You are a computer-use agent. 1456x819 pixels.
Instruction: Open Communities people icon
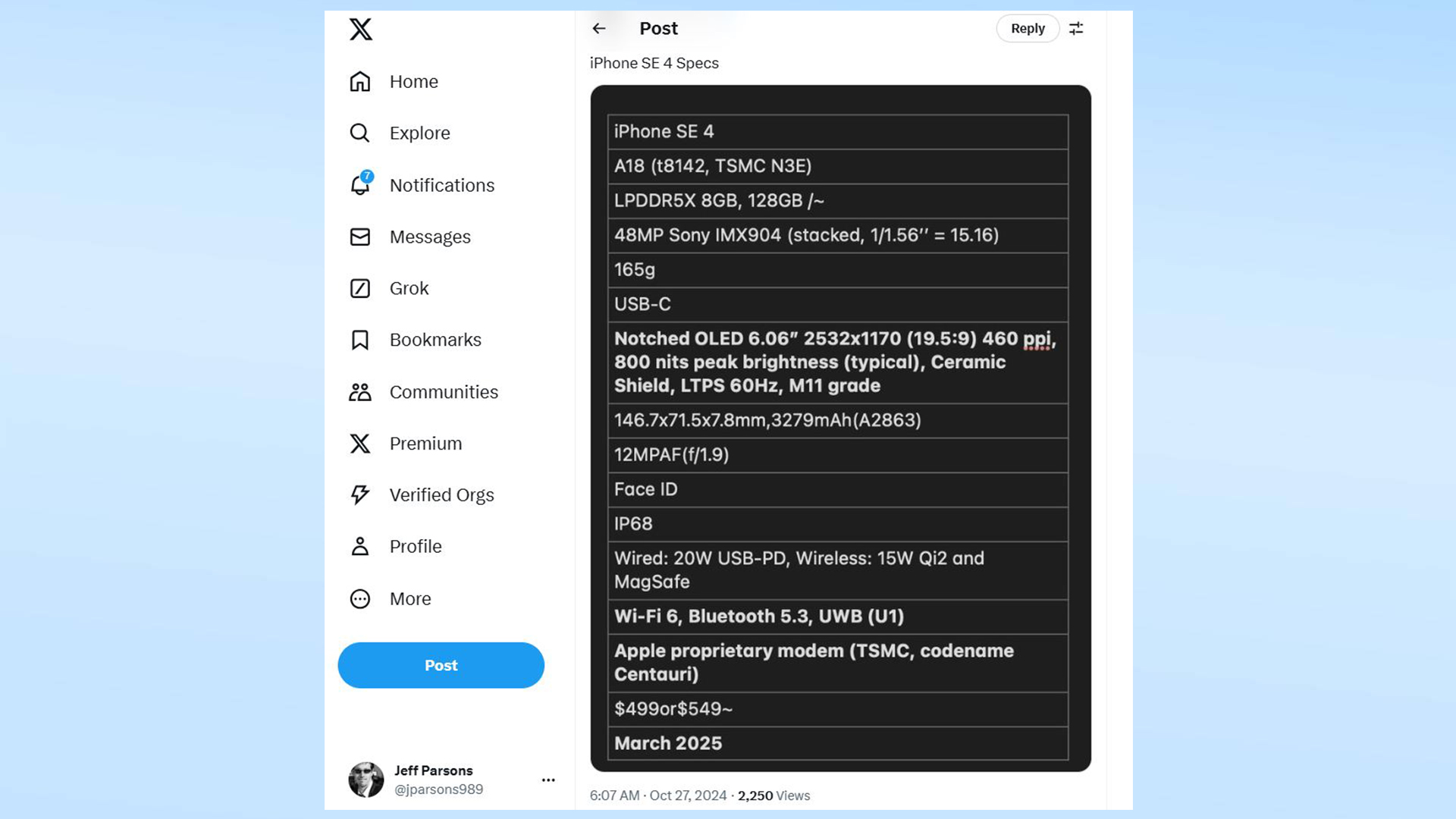[x=360, y=392]
